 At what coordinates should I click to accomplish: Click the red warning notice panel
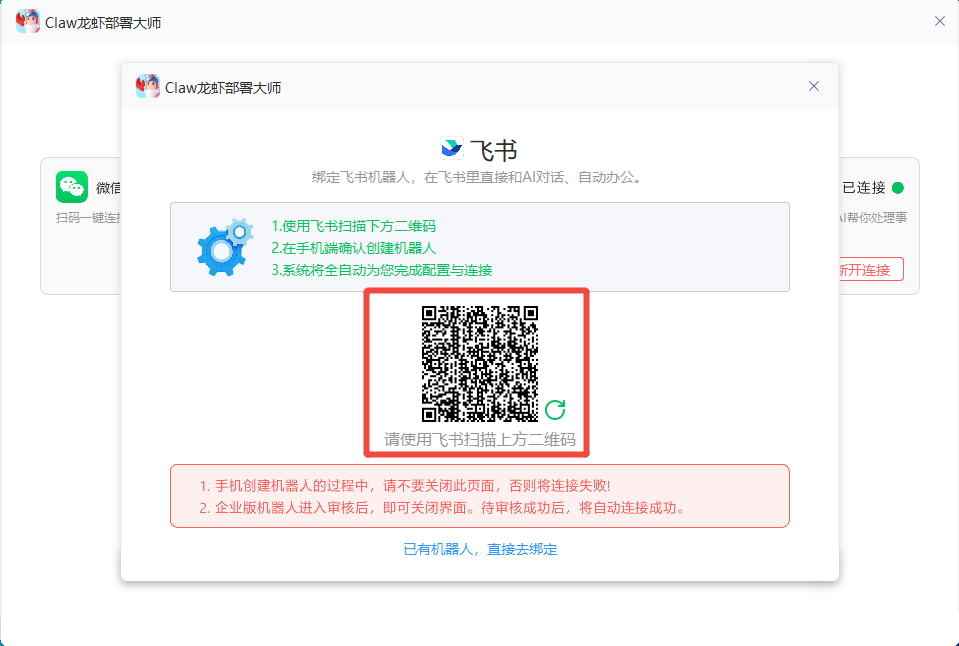click(x=479, y=495)
